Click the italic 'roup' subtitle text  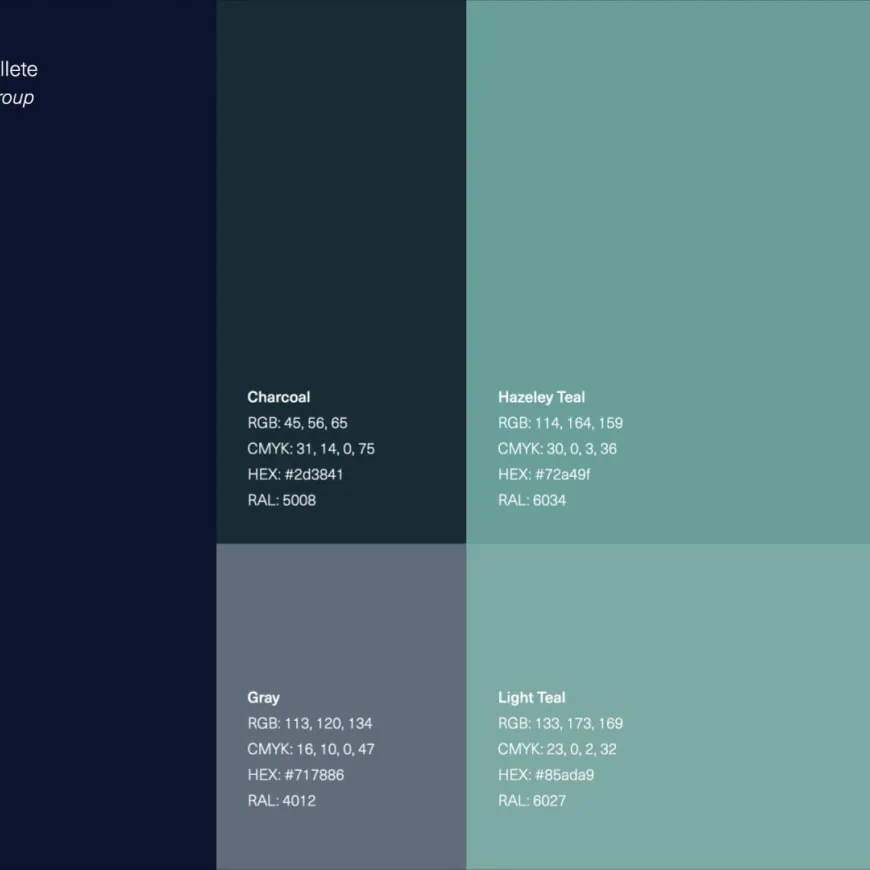click(x=17, y=98)
